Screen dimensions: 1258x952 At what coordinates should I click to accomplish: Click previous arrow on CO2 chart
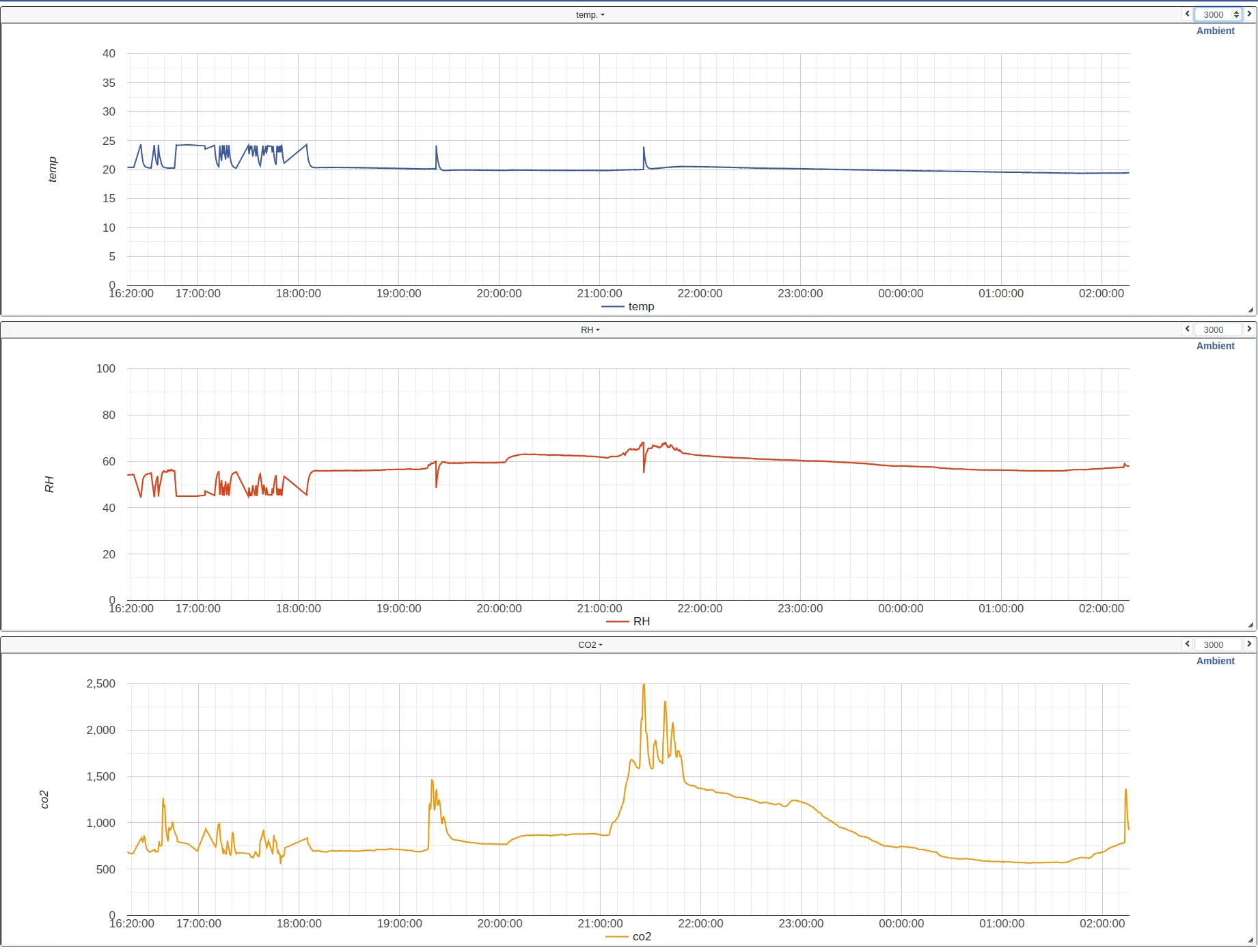[1188, 644]
